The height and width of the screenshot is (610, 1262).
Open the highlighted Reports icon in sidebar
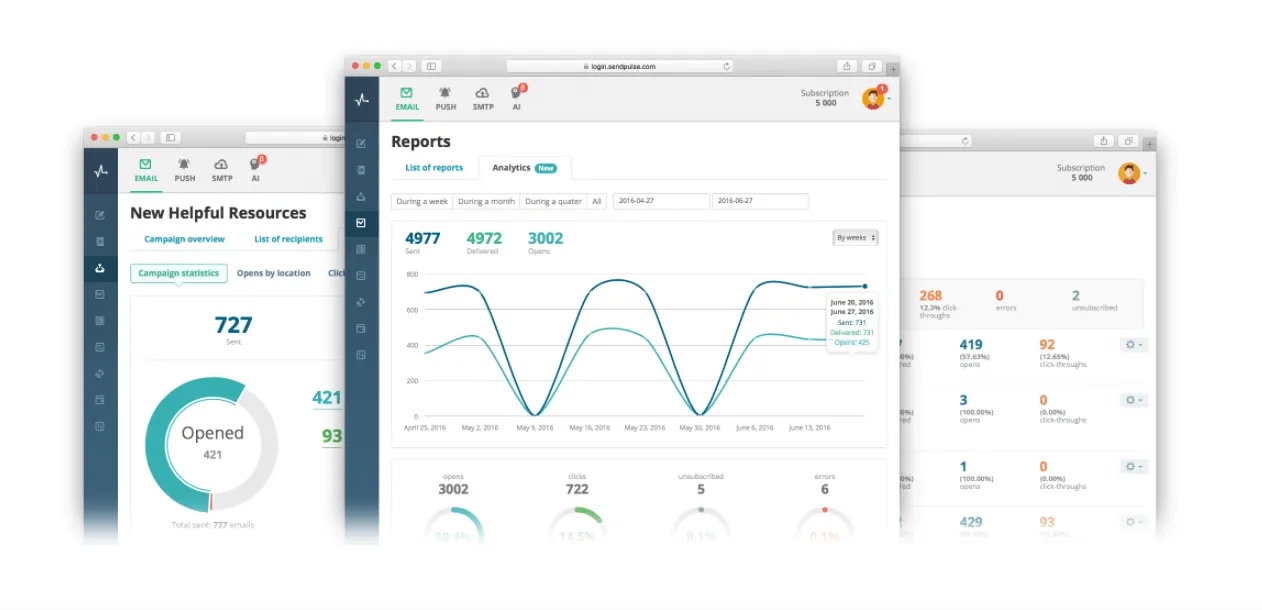[361, 223]
